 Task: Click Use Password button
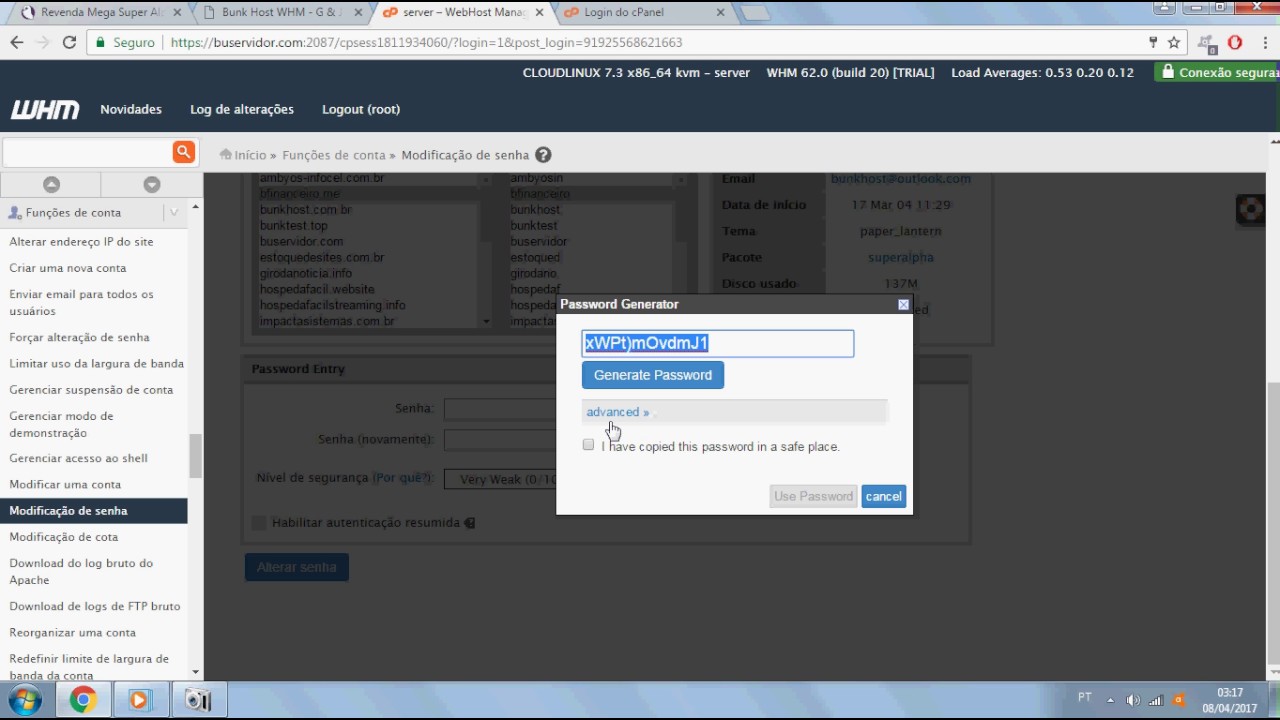tap(813, 496)
